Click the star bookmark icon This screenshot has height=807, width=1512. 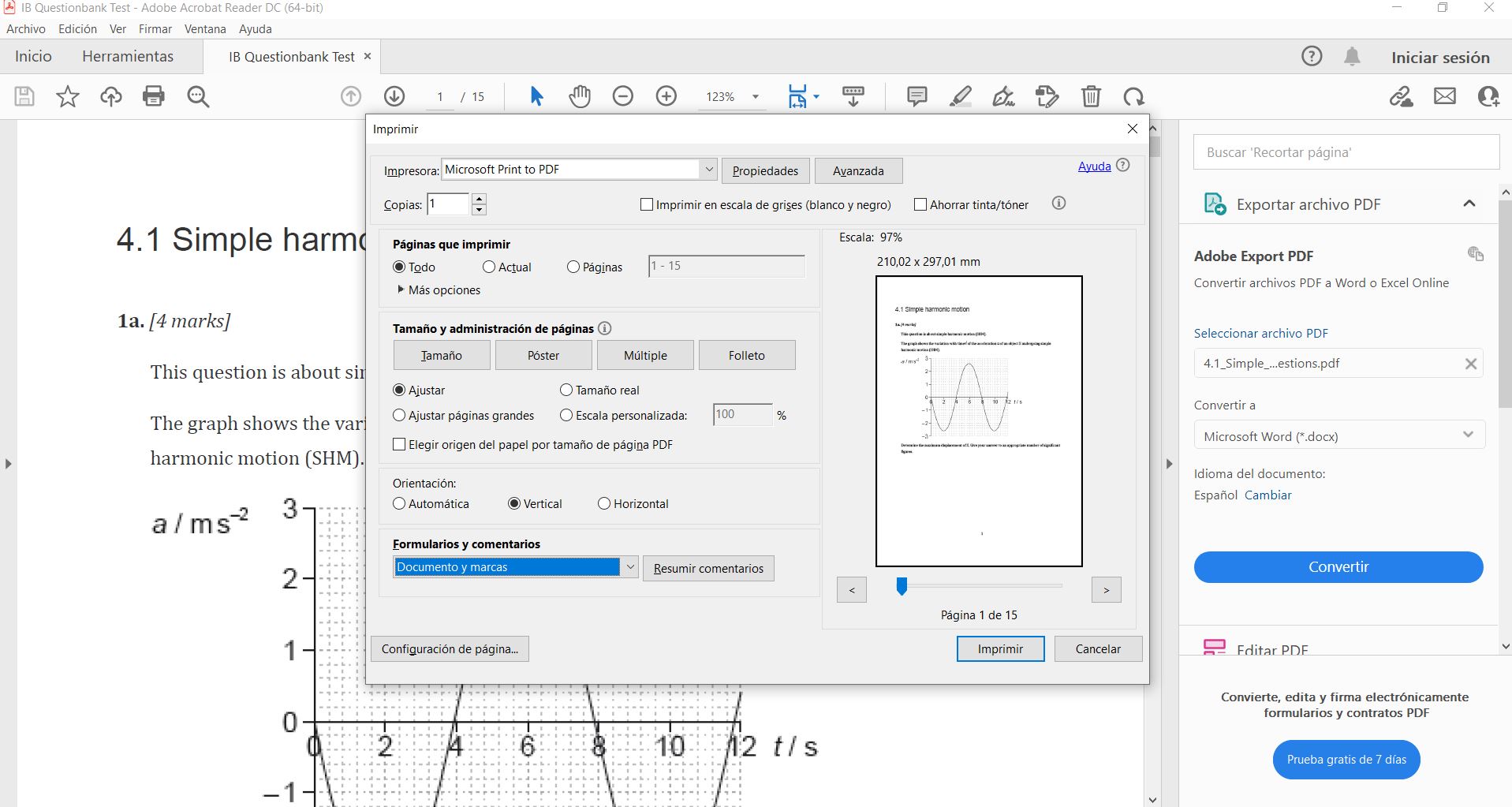(68, 96)
